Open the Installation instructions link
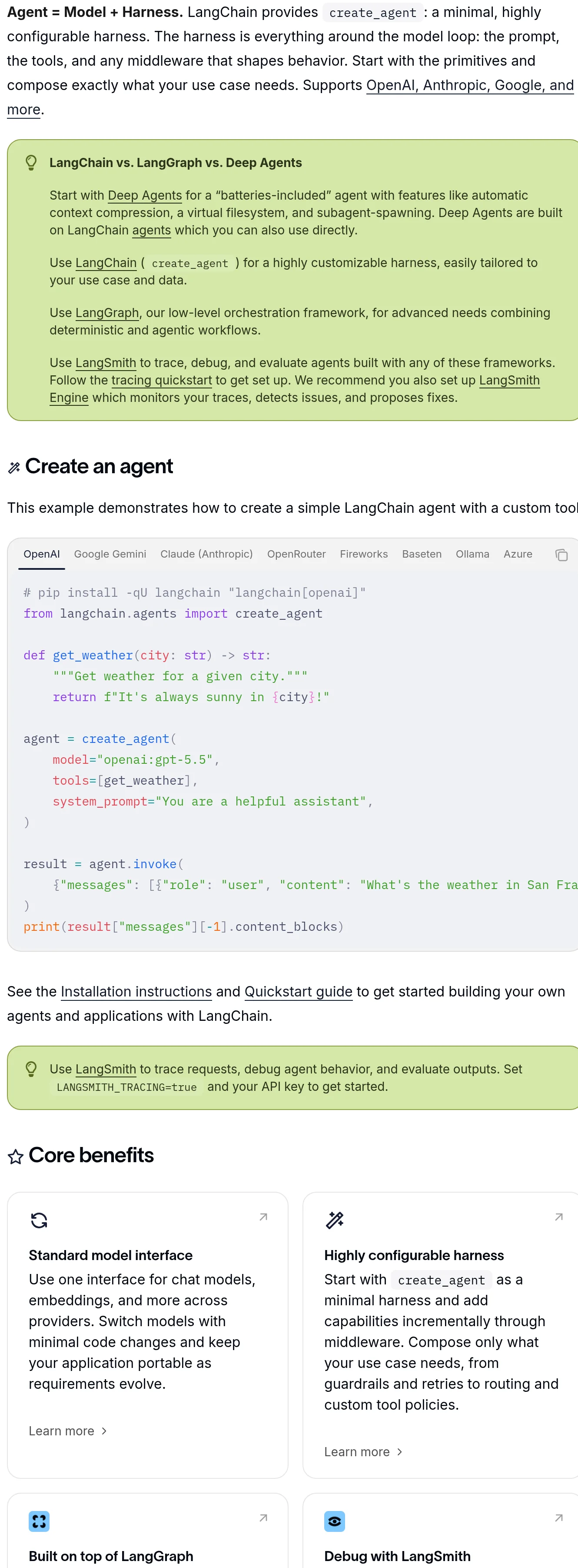Viewport: 578px width, 1568px height. 136,992
